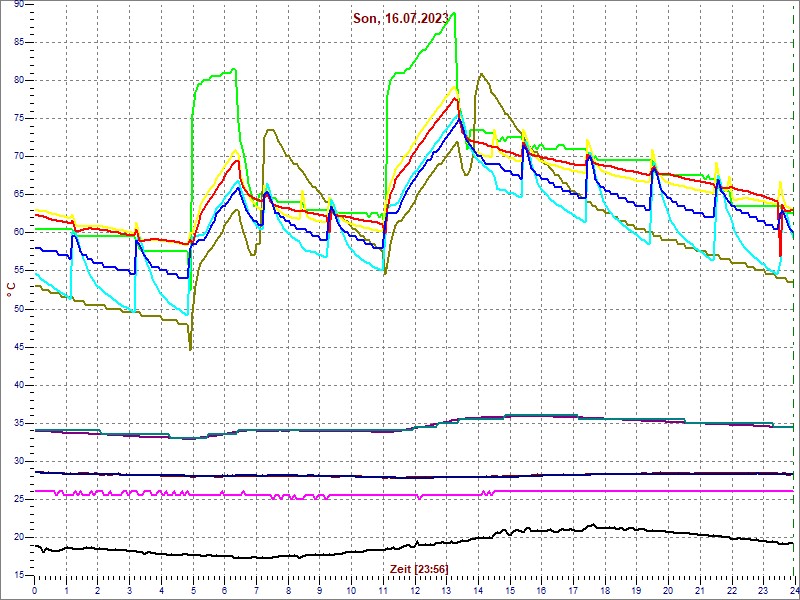Click hour 8 on the time axis
This screenshot has width=800, height=600.
pos(288,589)
